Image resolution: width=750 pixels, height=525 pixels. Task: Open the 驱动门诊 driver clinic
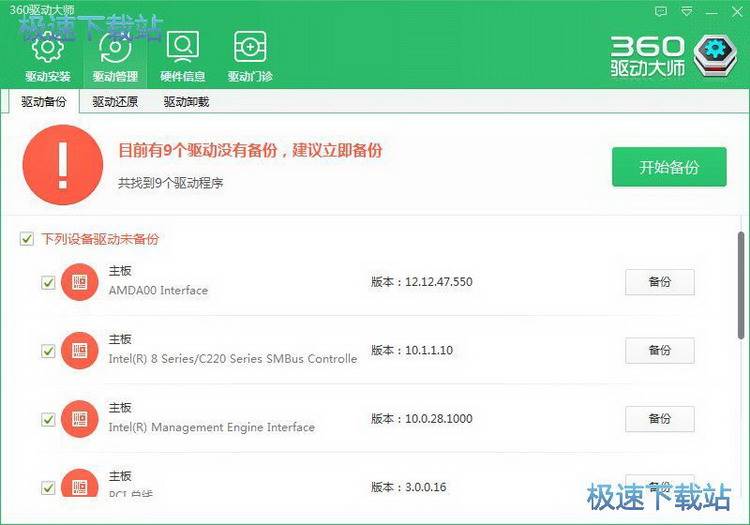[x=249, y=56]
